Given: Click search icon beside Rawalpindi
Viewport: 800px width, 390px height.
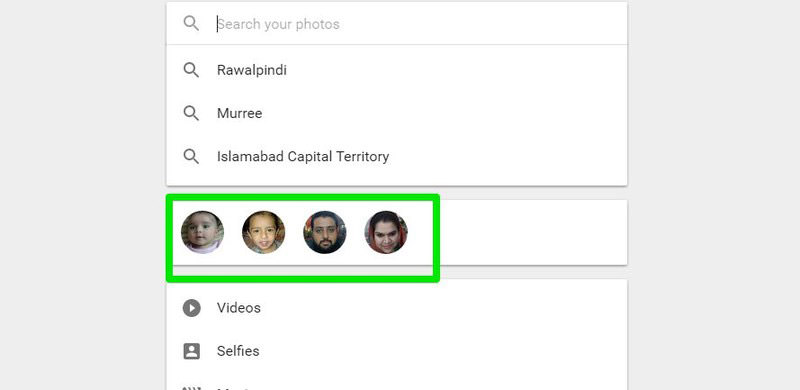Looking at the screenshot, I should (191, 70).
